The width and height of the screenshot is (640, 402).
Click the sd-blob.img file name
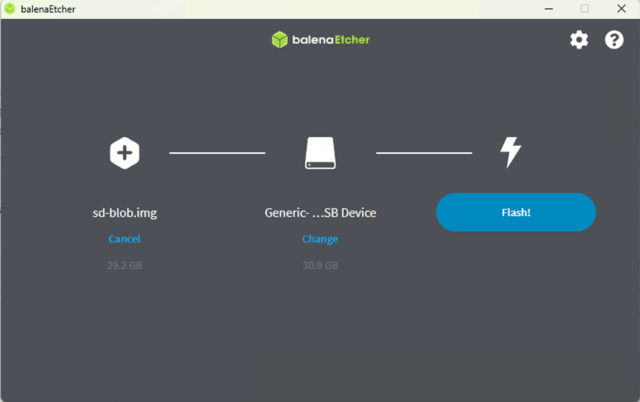click(x=124, y=213)
